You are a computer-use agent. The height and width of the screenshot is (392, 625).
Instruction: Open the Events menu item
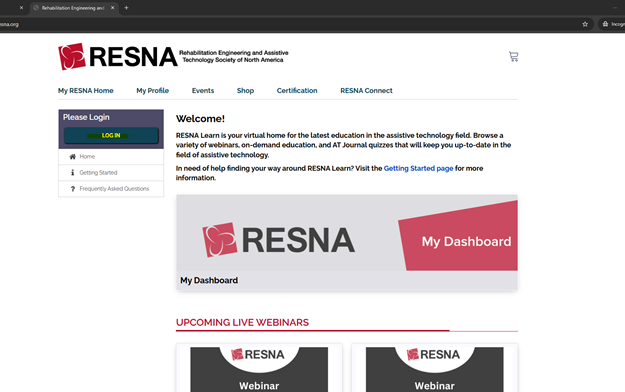(203, 91)
